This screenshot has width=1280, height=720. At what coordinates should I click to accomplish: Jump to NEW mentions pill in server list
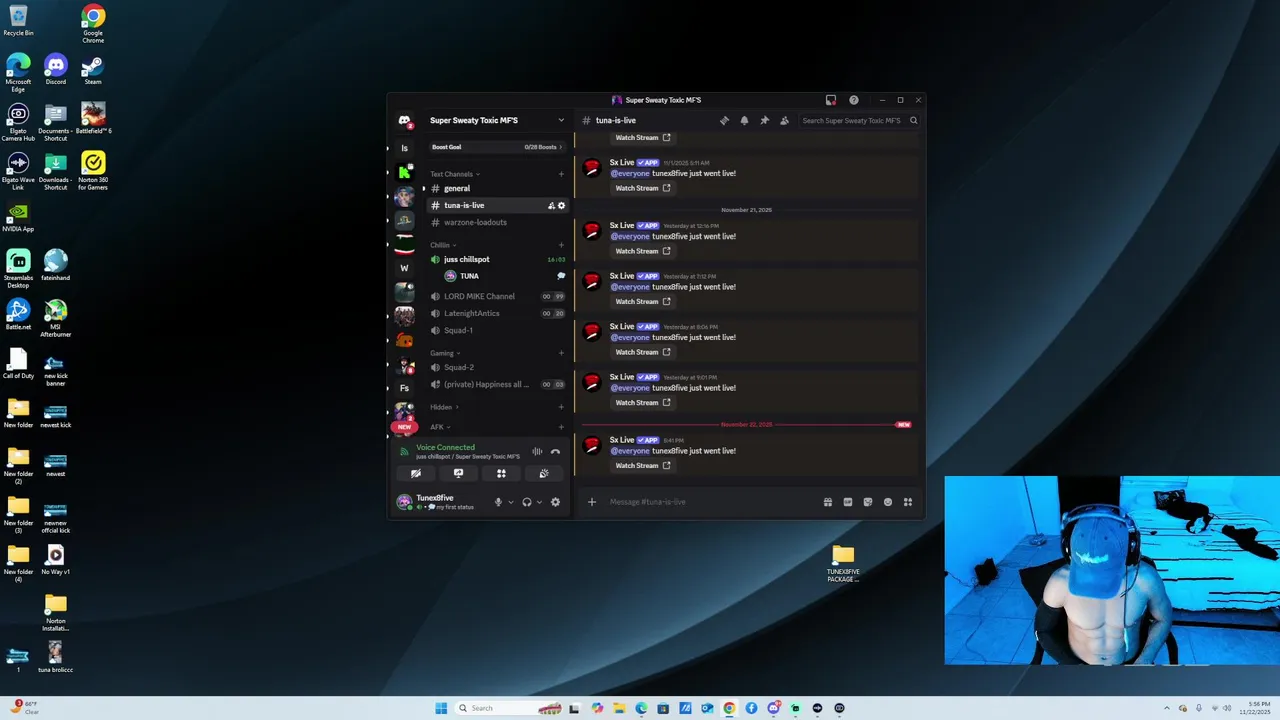(x=404, y=427)
